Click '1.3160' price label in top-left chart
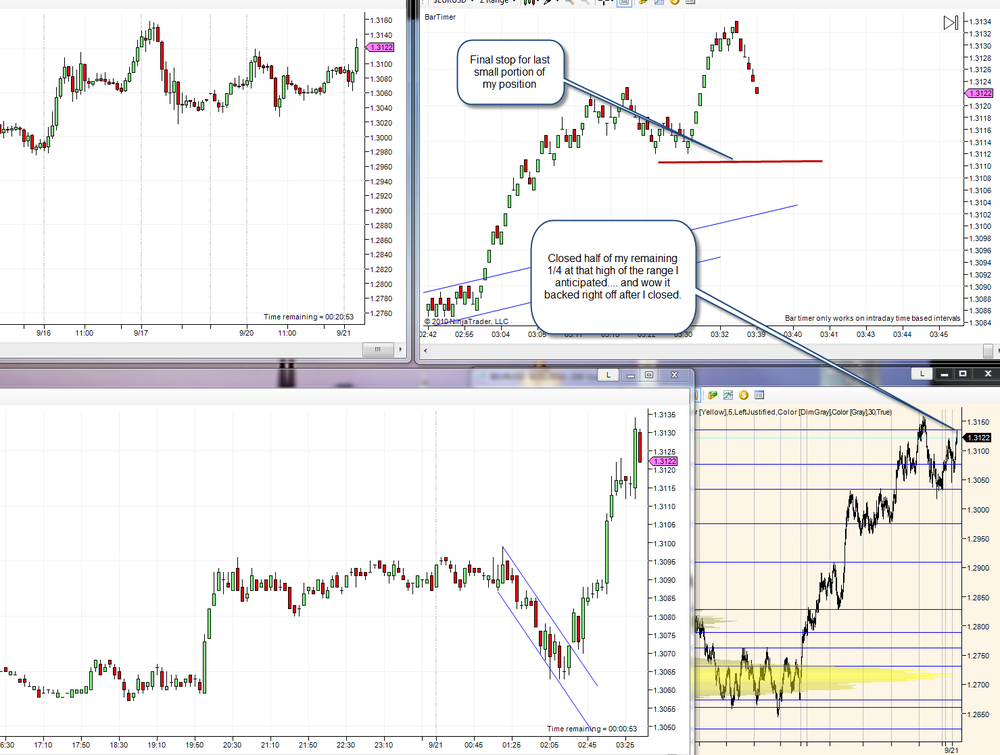Image resolution: width=1000 pixels, height=755 pixels. [381, 20]
